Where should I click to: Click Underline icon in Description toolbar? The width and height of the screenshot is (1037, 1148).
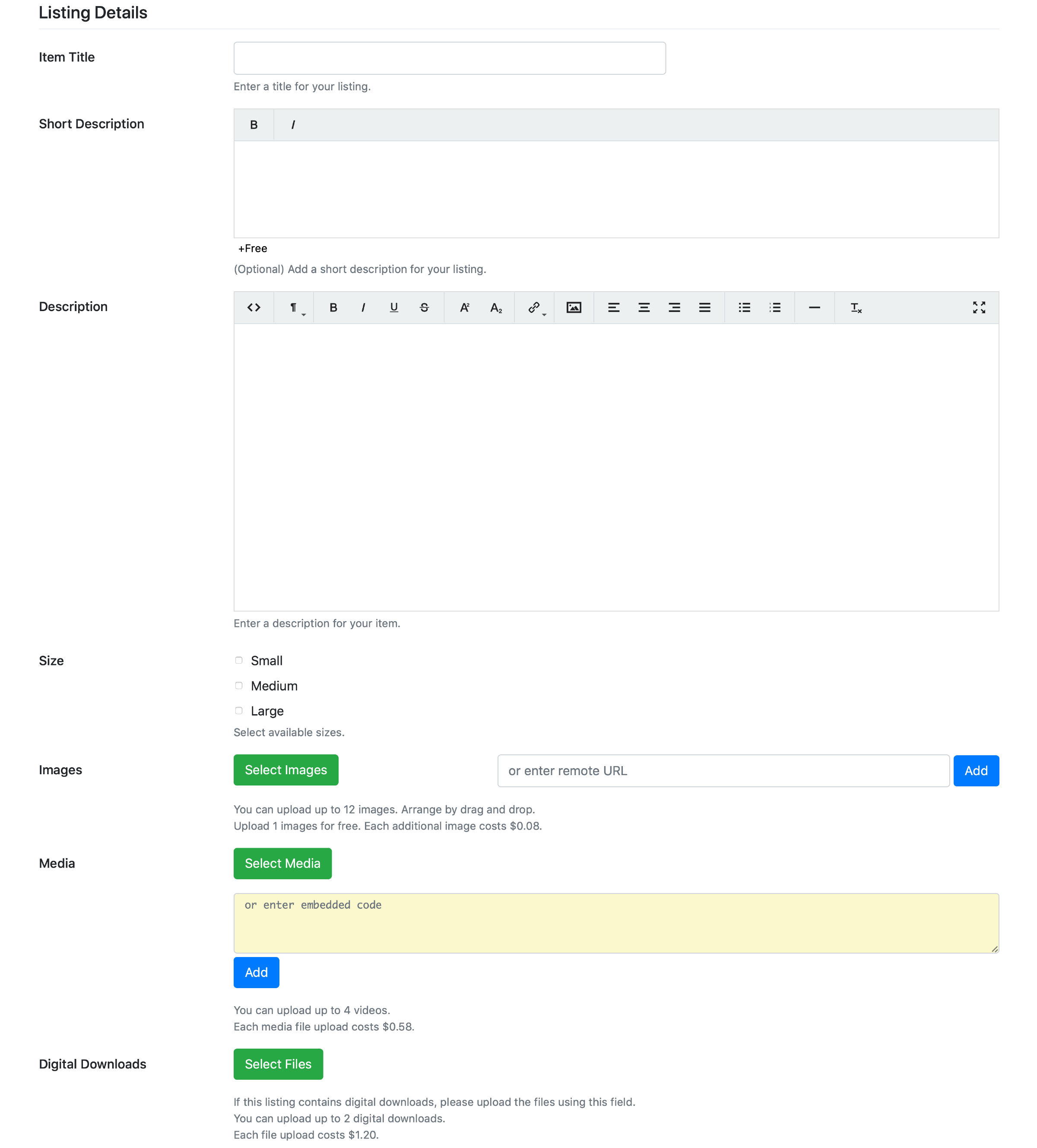pos(394,308)
